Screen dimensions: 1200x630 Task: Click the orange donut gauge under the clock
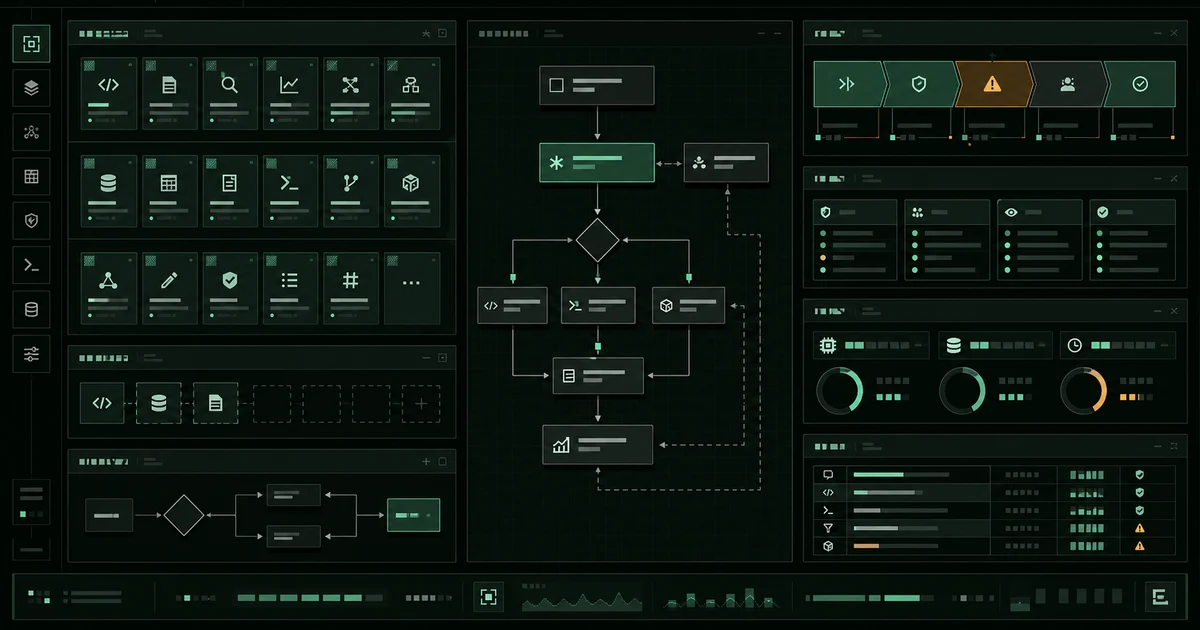1084,390
